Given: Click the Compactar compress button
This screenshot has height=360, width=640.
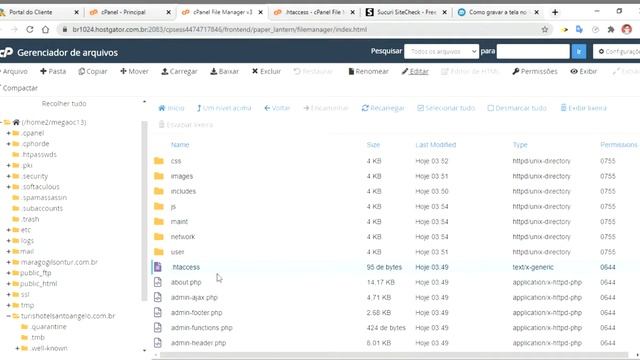Looking at the screenshot, I should (x=19, y=88).
